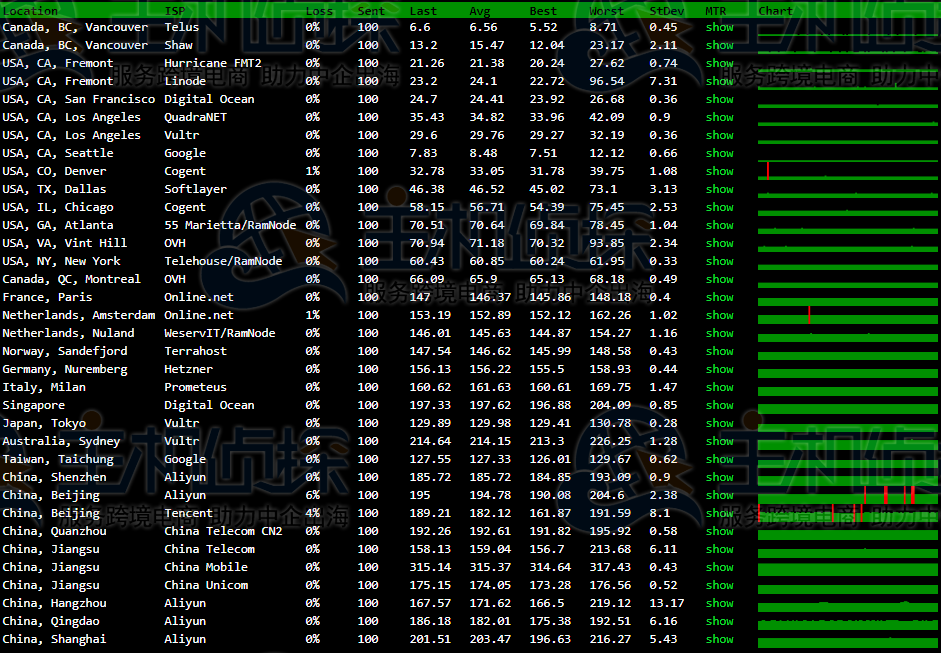The width and height of the screenshot is (941, 653).
Task: Click the latency chart for Hangzhou Aliyun
Action: pos(848,604)
